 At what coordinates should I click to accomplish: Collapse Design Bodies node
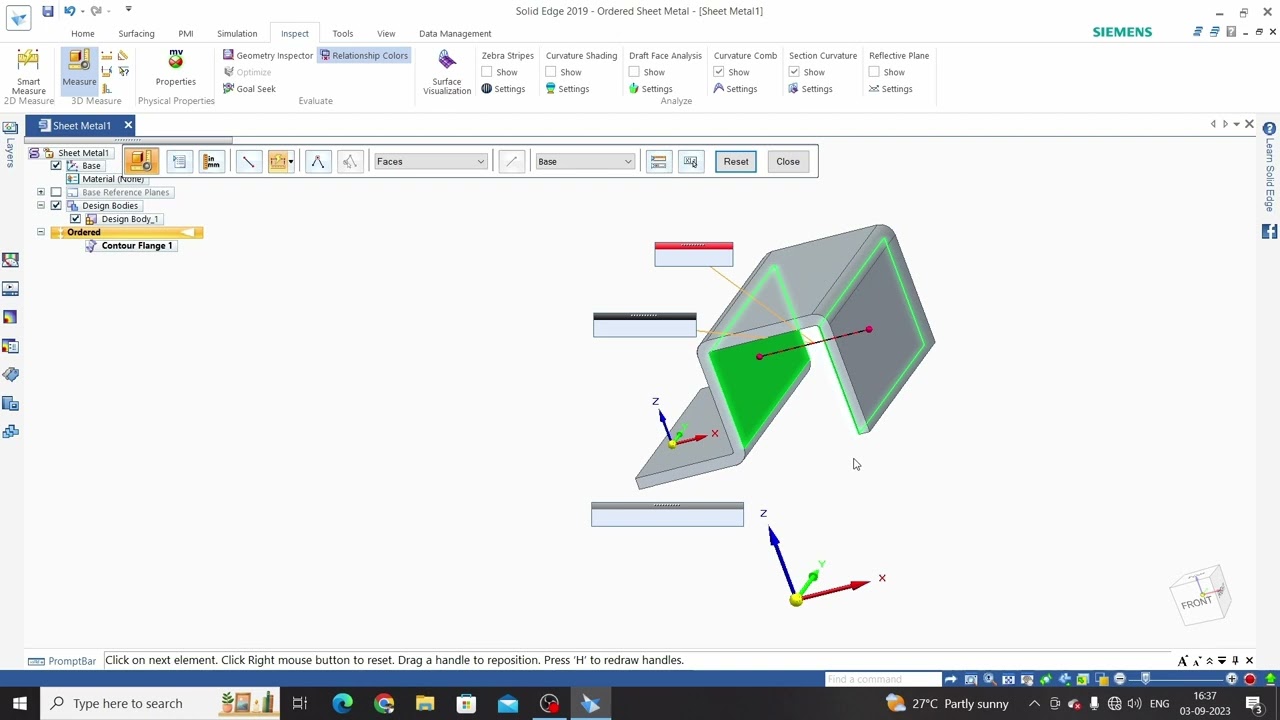(x=41, y=205)
